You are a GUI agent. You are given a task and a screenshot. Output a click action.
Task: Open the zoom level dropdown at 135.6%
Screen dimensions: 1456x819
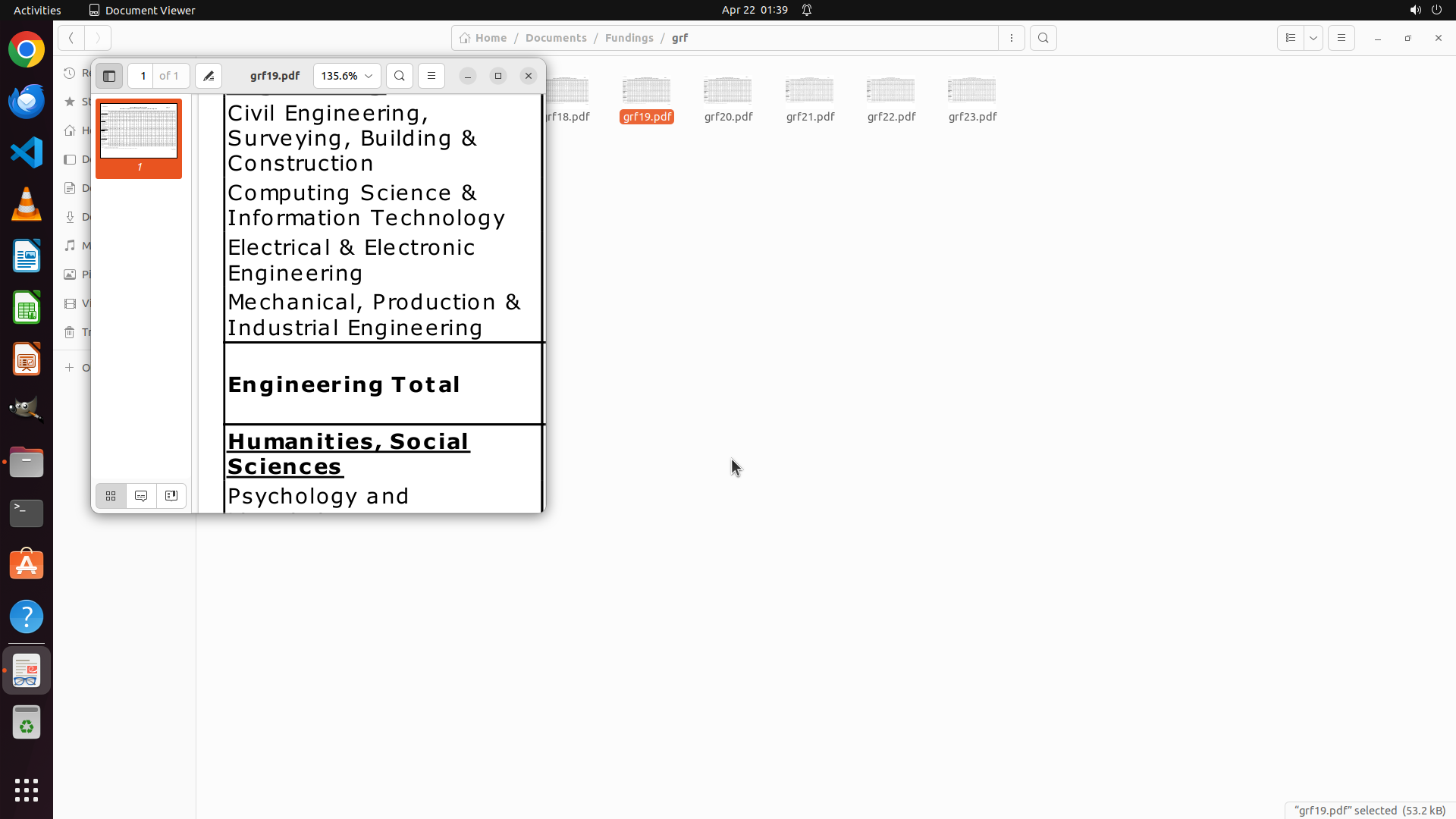pyautogui.click(x=347, y=76)
